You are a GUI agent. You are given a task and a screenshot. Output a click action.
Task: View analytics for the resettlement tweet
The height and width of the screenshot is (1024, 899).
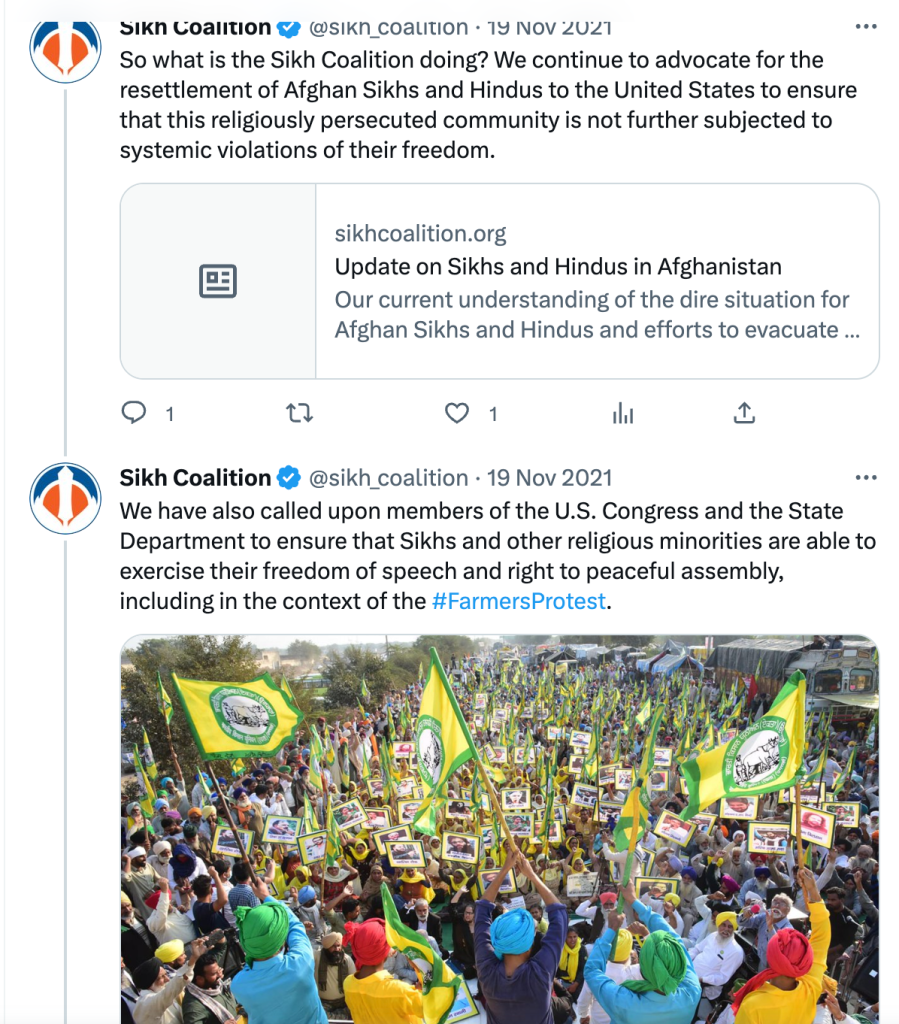(623, 413)
